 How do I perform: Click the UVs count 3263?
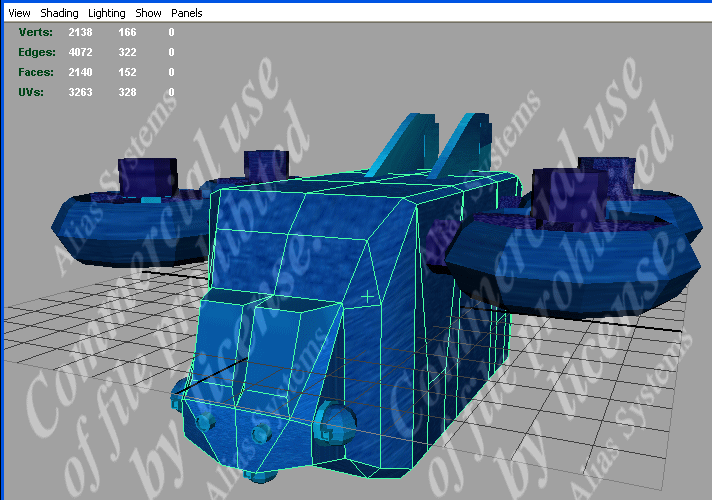[80, 92]
